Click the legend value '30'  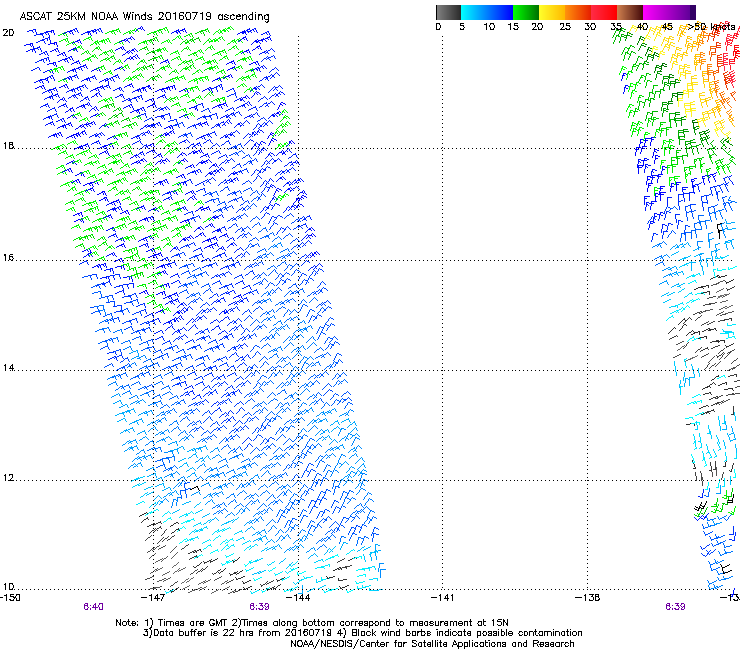pyautogui.click(x=590, y=27)
